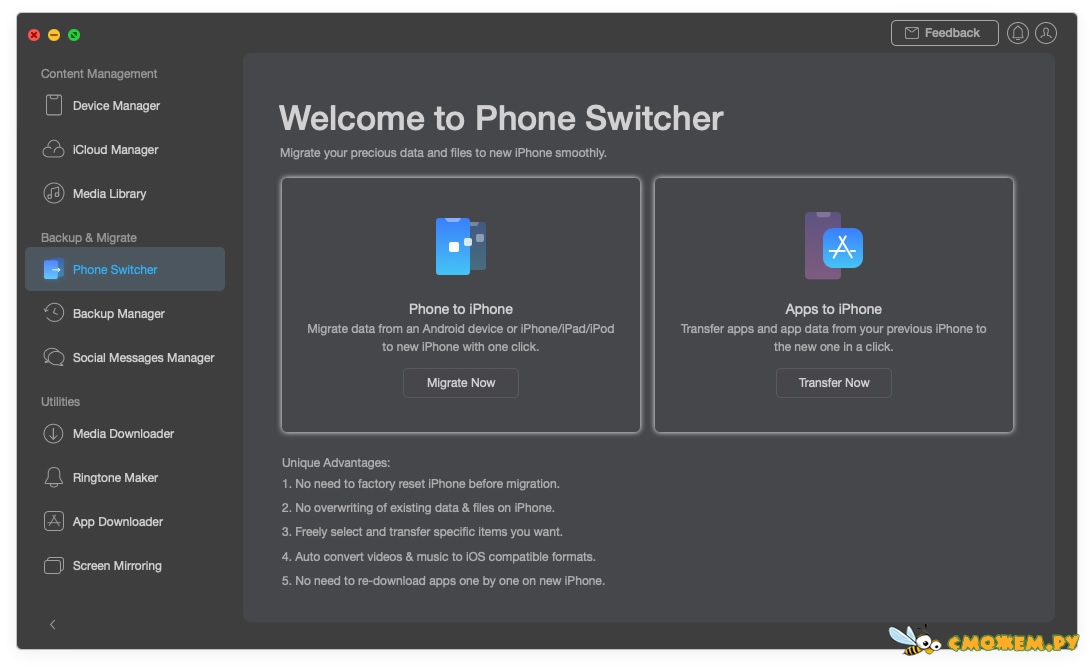Screen dimensions: 1090x667
Task: Click the Media Downloader arrow icon
Action: (x=54, y=434)
